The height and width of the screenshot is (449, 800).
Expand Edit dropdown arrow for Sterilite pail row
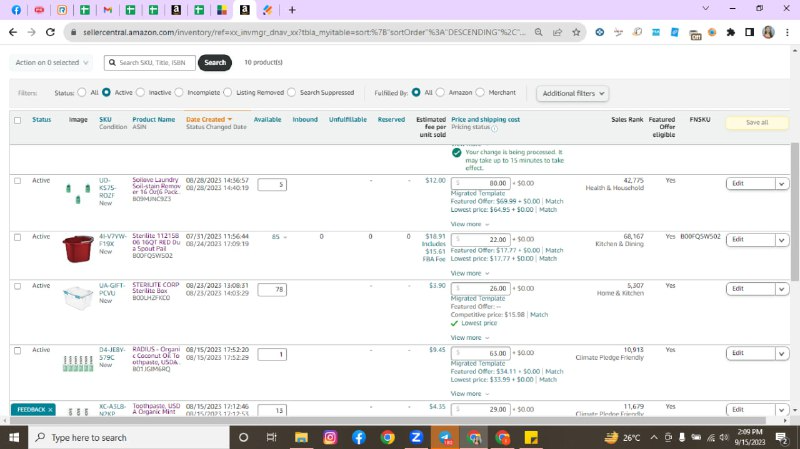(x=782, y=240)
